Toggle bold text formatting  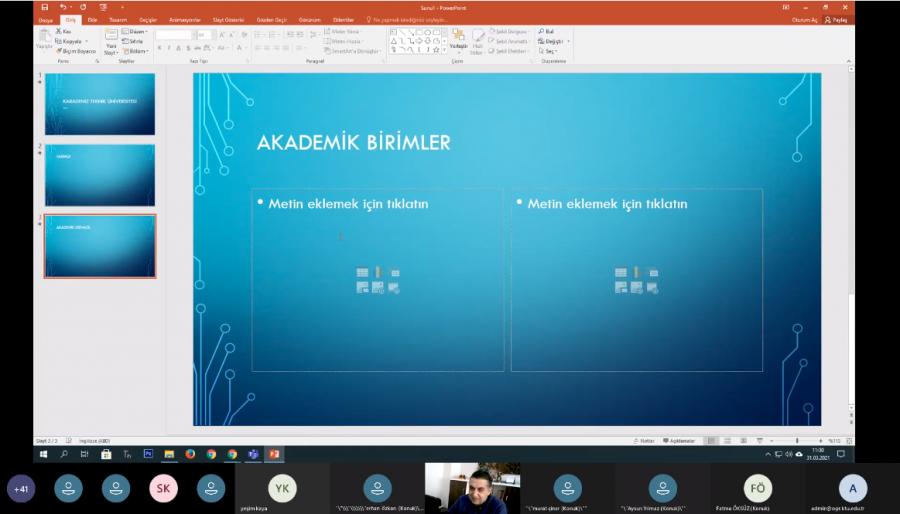(x=160, y=48)
